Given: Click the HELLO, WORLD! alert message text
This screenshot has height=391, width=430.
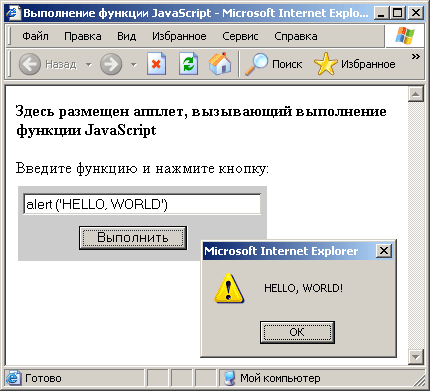Looking at the screenshot, I should pyautogui.click(x=303, y=288).
